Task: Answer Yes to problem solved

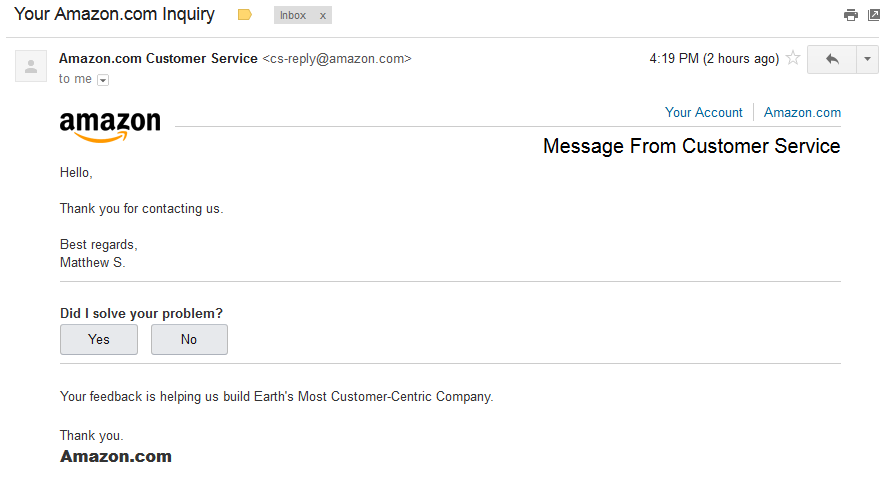Action: coord(99,339)
